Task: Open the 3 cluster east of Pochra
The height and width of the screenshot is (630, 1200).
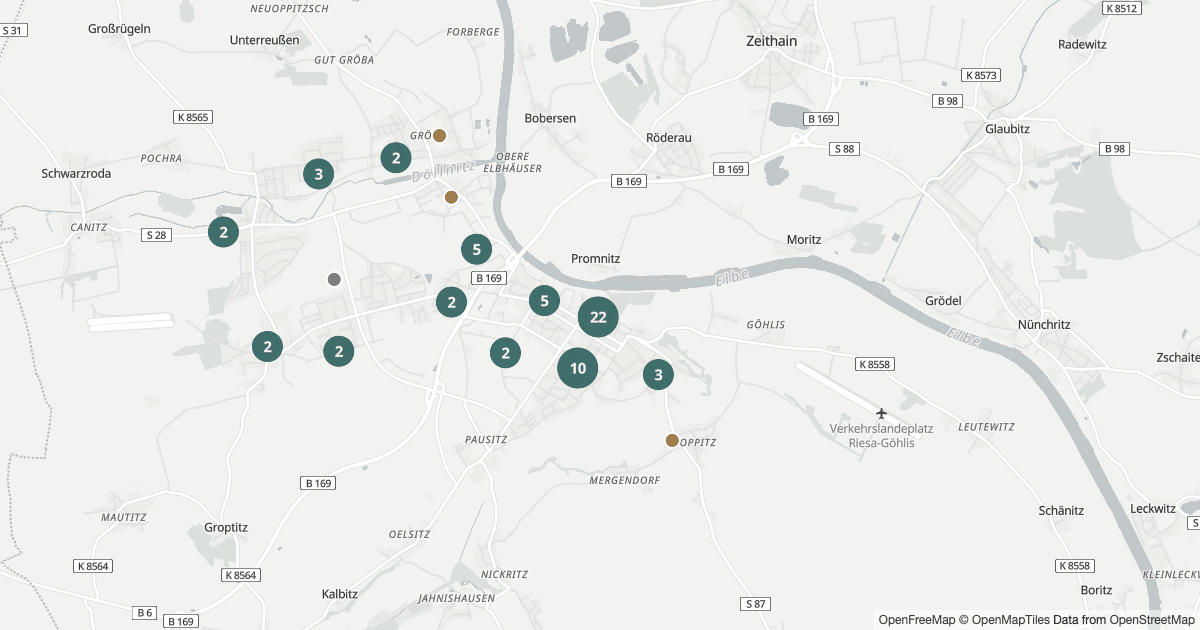Action: point(319,174)
